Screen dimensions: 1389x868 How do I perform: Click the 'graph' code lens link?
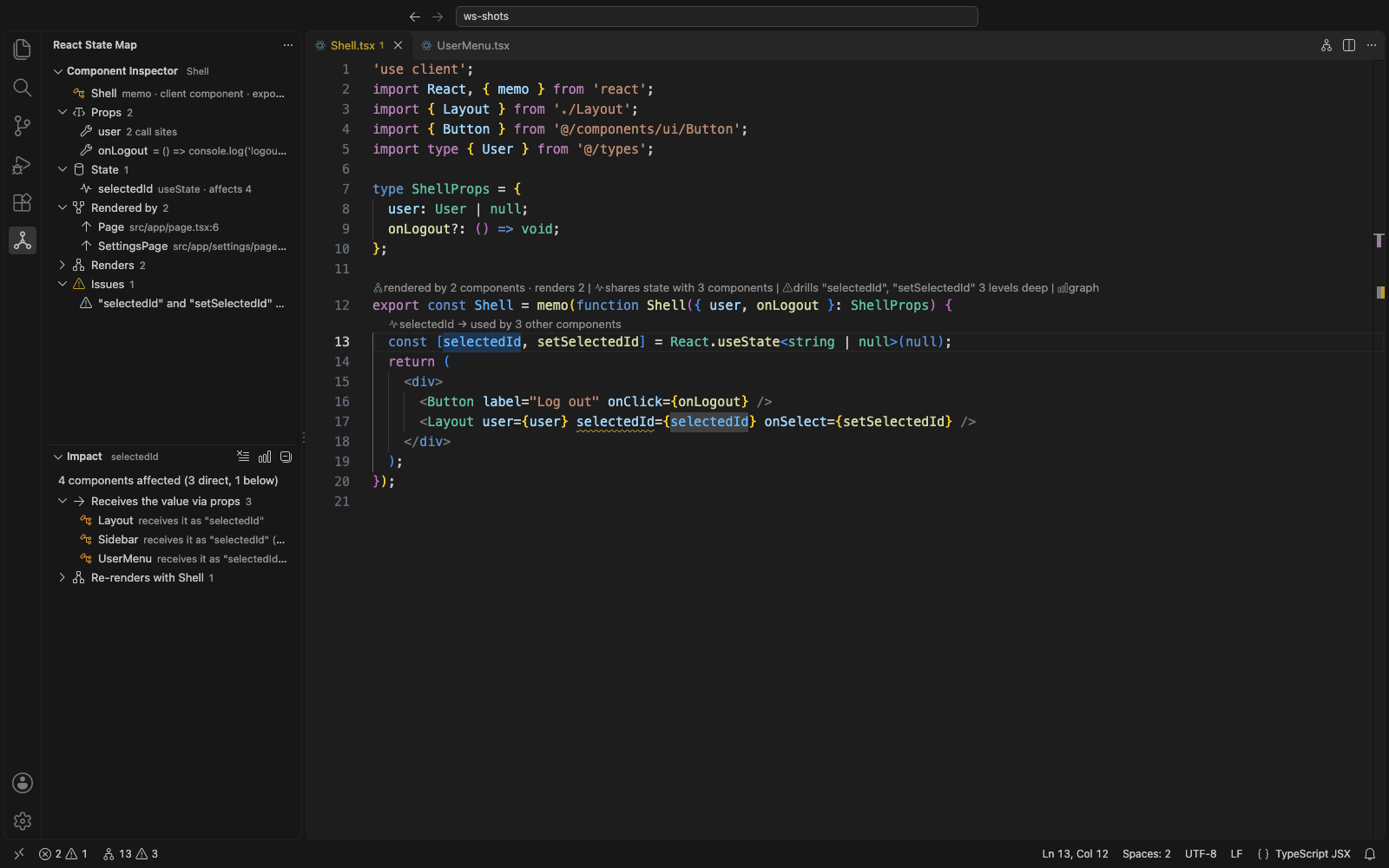[x=1077, y=288]
